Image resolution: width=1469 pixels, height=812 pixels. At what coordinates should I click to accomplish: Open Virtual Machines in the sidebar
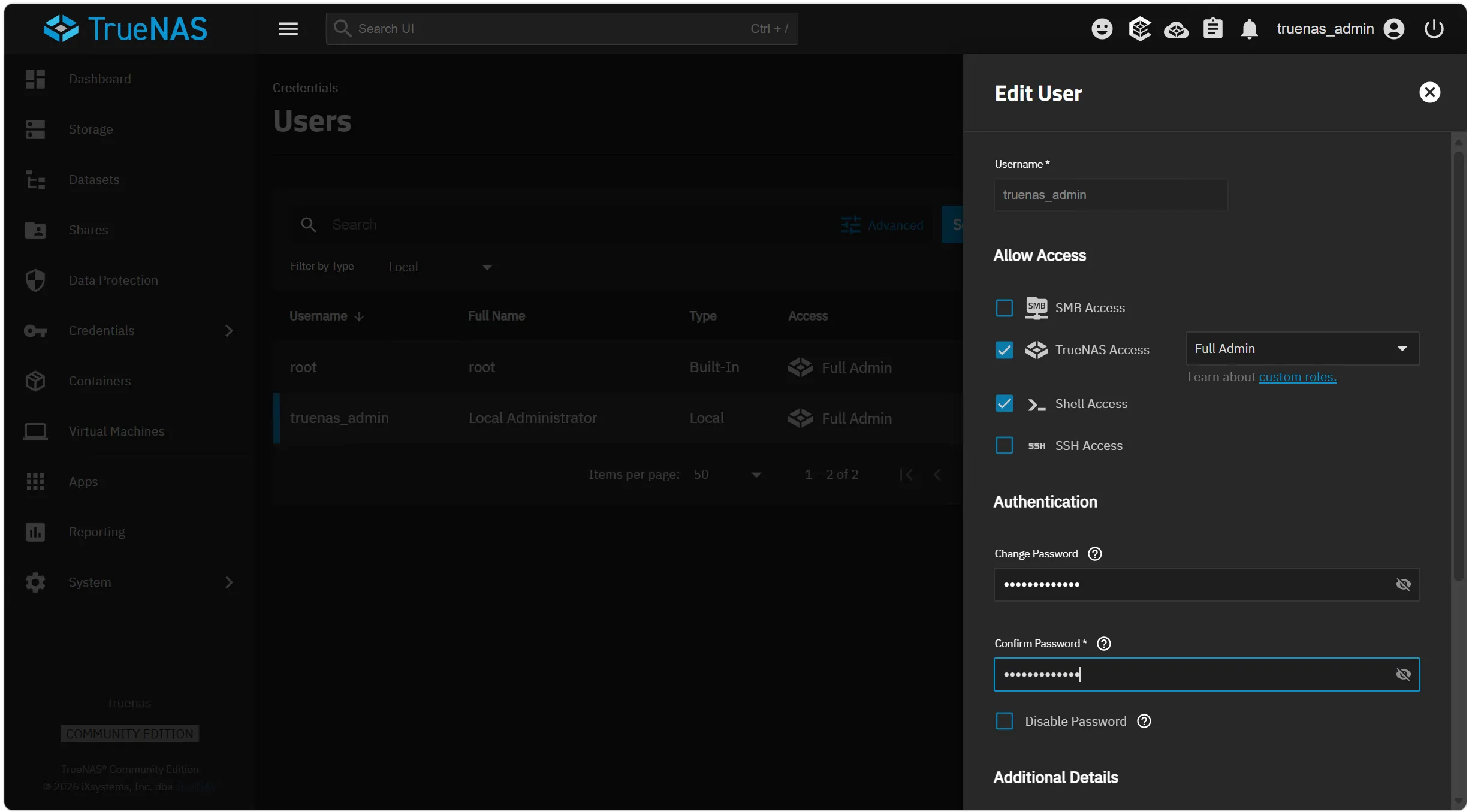pos(116,431)
